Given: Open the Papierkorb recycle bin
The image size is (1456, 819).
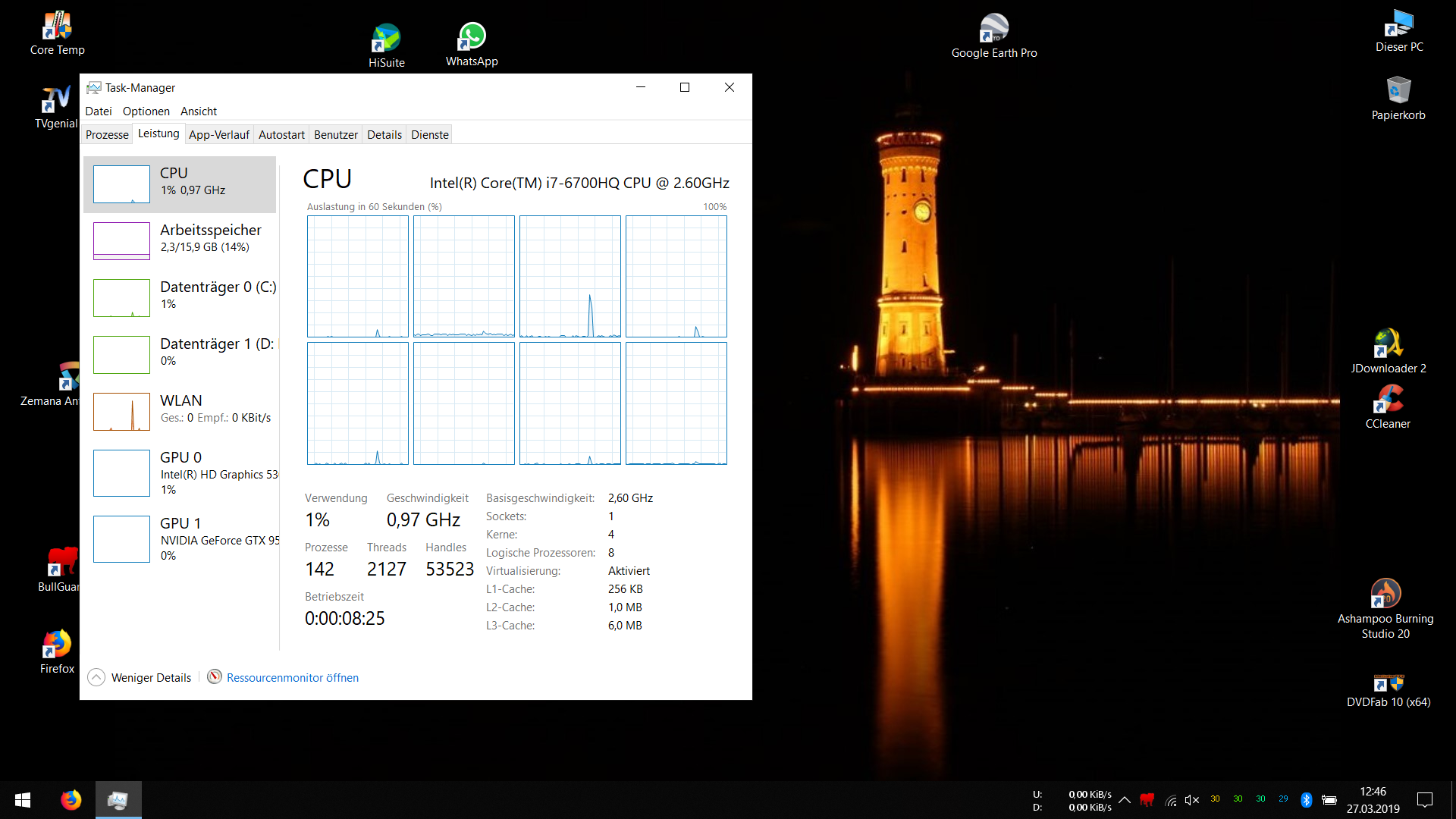Looking at the screenshot, I should click(1398, 99).
